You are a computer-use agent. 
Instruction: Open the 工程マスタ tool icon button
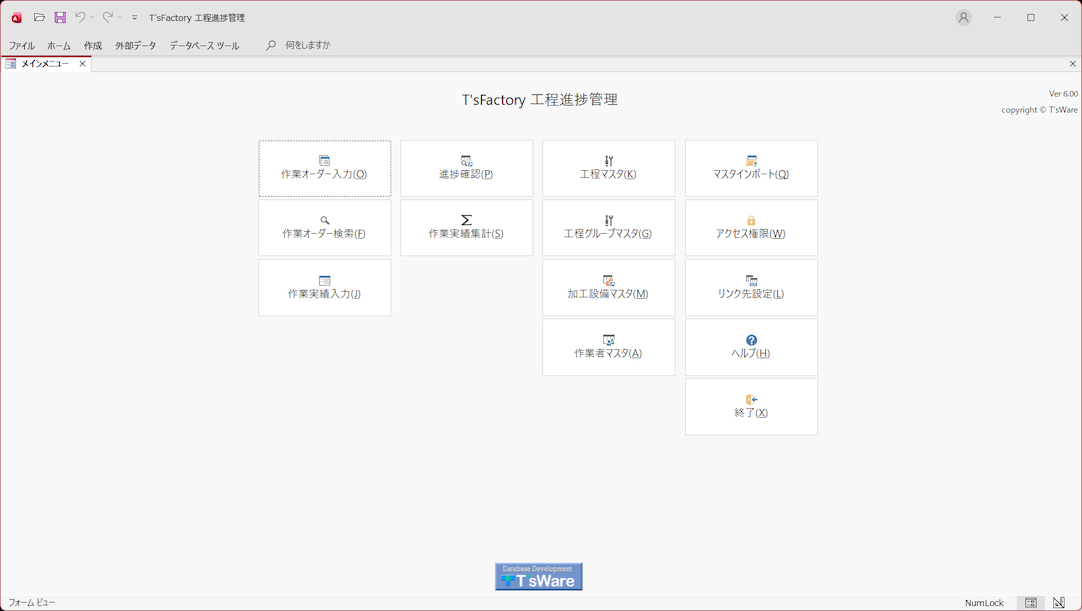pyautogui.click(x=608, y=168)
